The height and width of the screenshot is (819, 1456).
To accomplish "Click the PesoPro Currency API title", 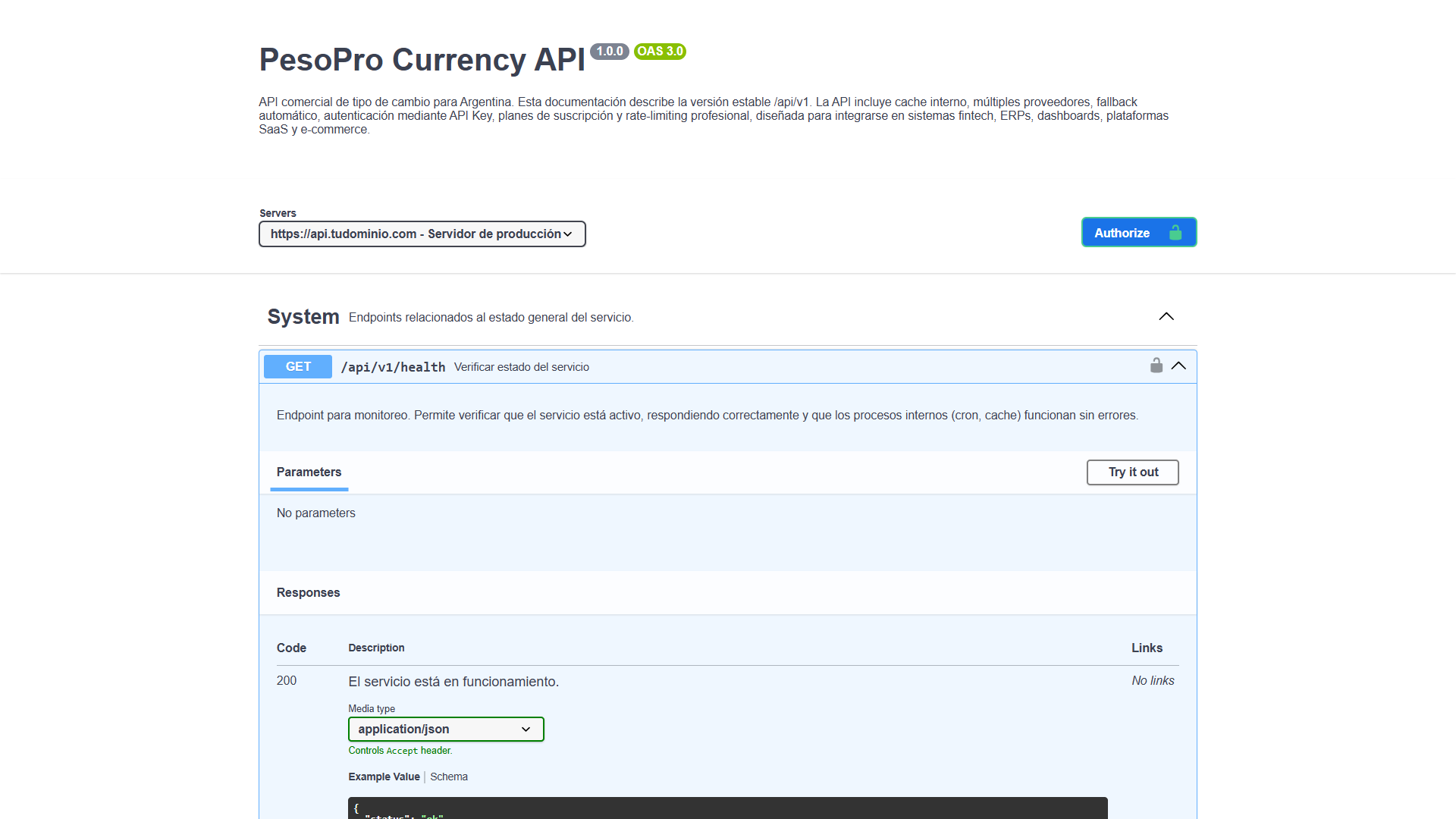I will (x=422, y=60).
